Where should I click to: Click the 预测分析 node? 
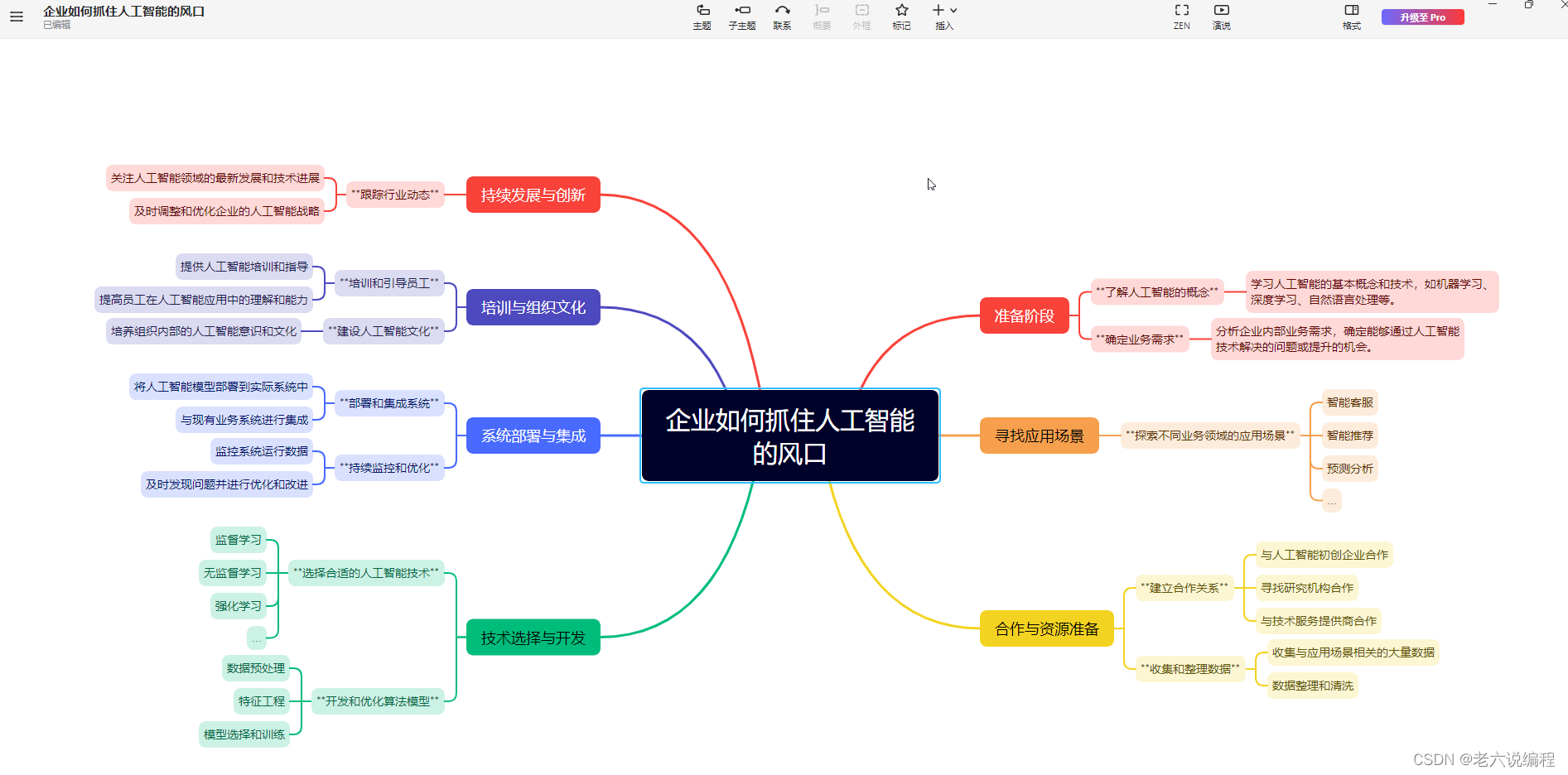tap(1350, 469)
